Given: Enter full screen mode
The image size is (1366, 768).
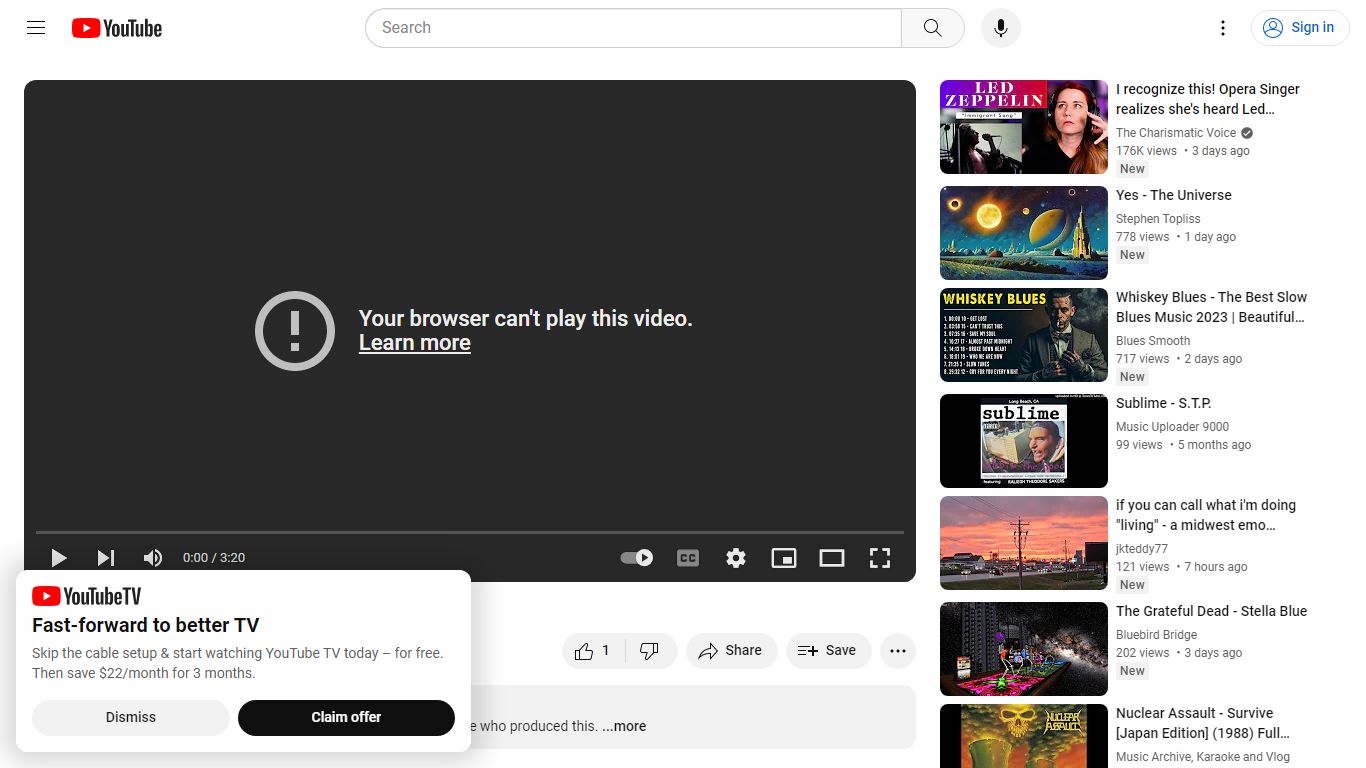Looking at the screenshot, I should click(x=880, y=558).
